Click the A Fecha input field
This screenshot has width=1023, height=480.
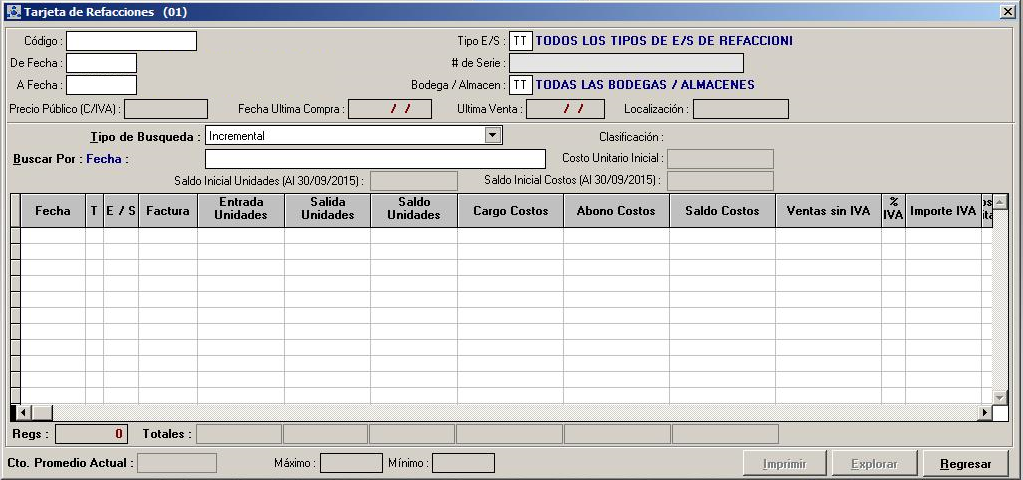(x=101, y=85)
